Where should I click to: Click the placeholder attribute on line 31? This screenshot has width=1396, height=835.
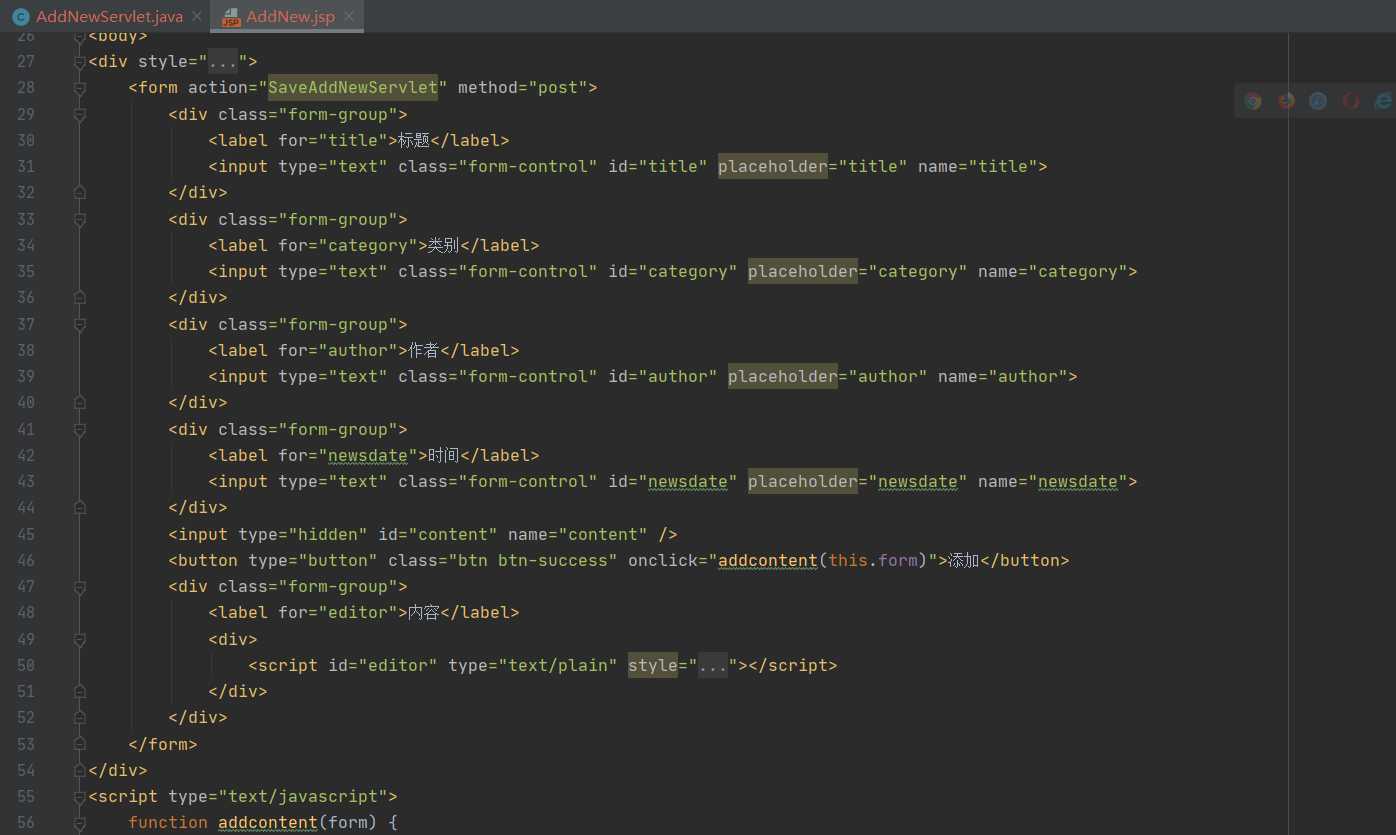click(x=773, y=166)
